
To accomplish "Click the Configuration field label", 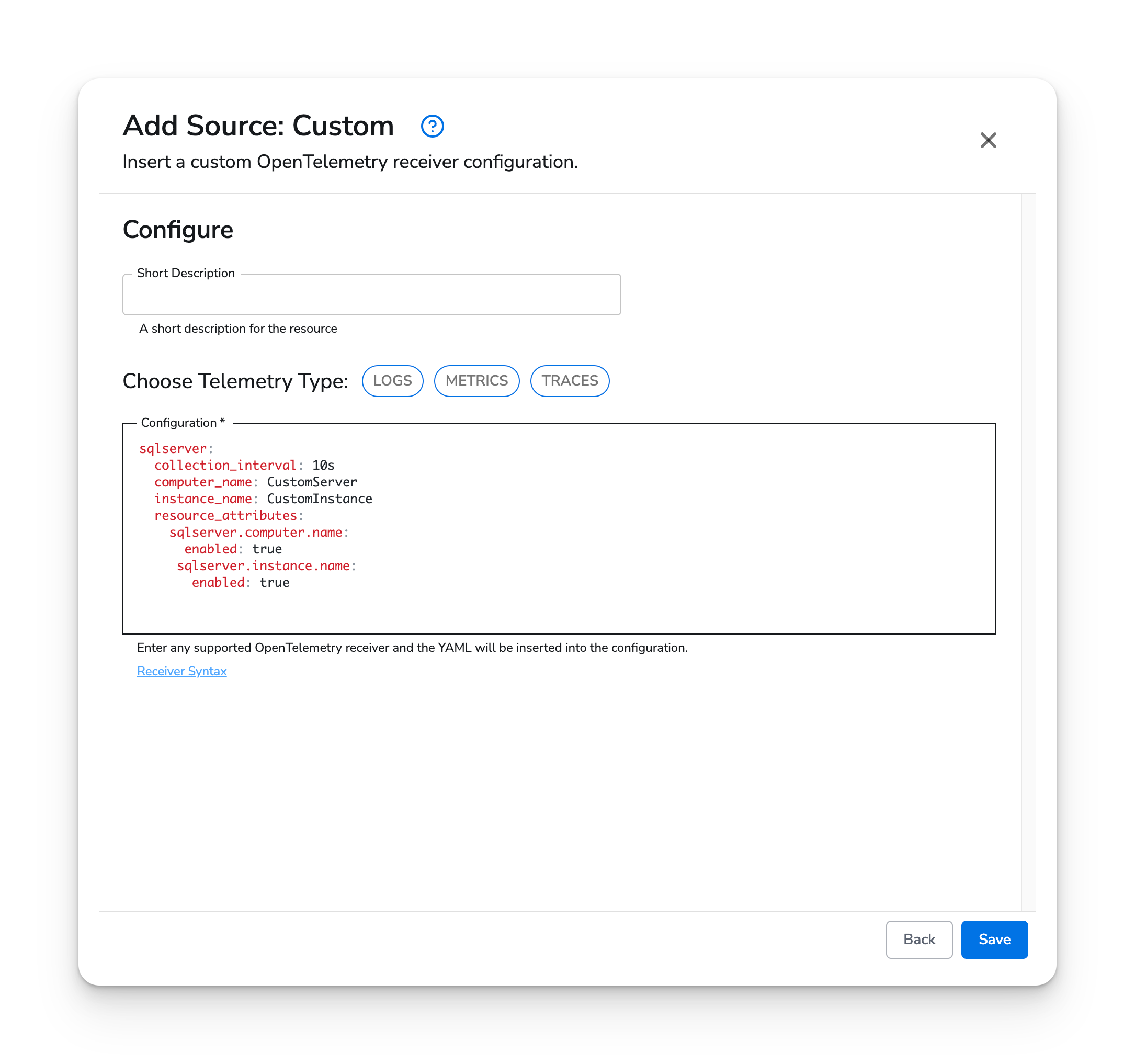I will click(x=181, y=423).
